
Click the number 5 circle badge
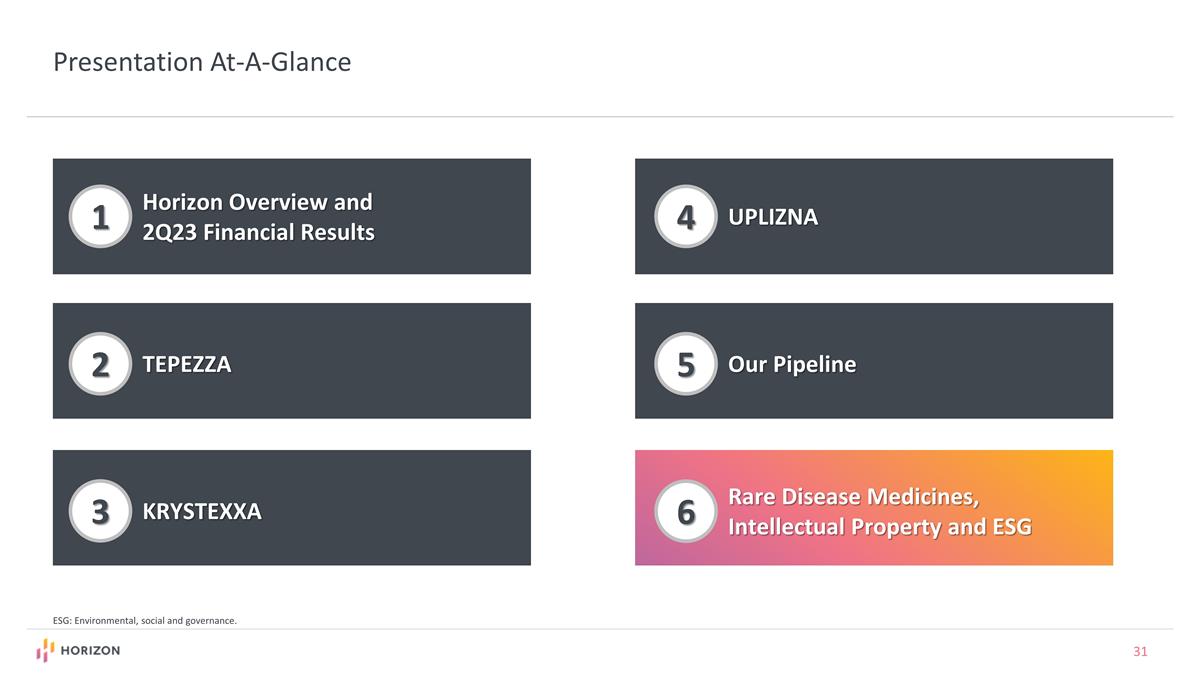point(686,364)
